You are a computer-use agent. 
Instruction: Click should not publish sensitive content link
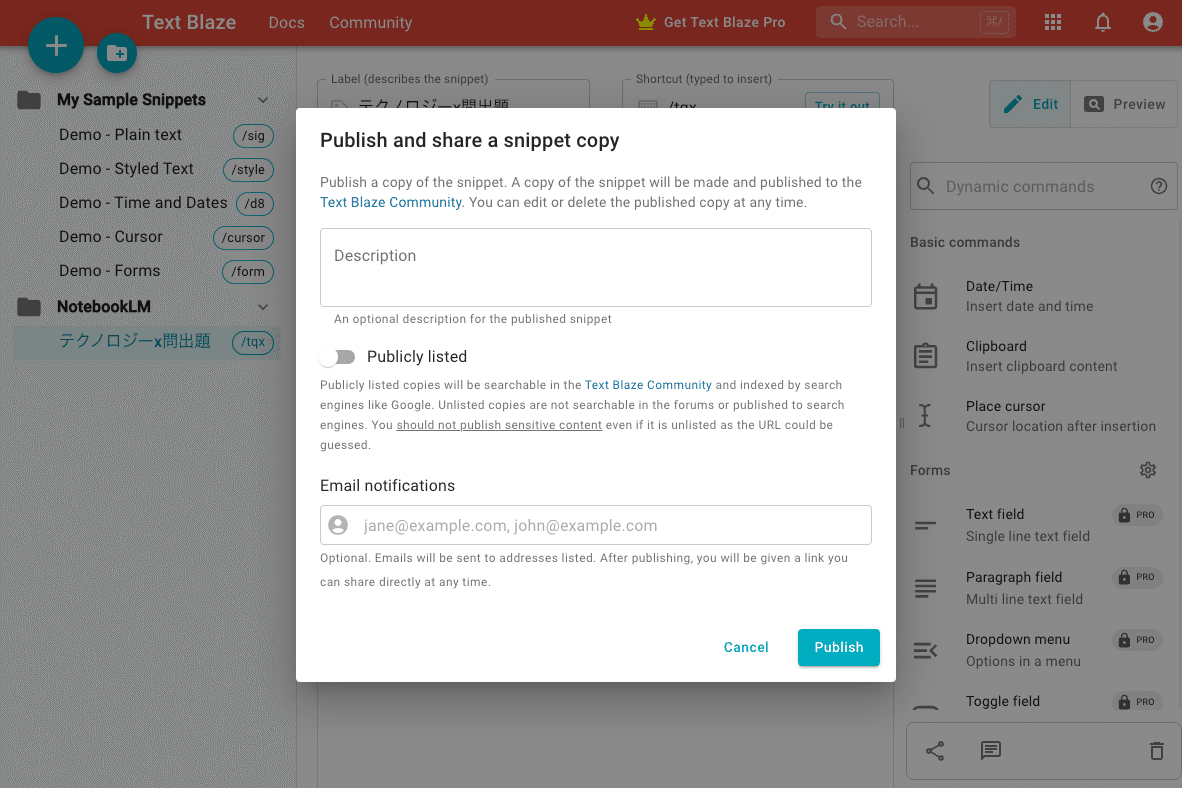click(x=499, y=425)
